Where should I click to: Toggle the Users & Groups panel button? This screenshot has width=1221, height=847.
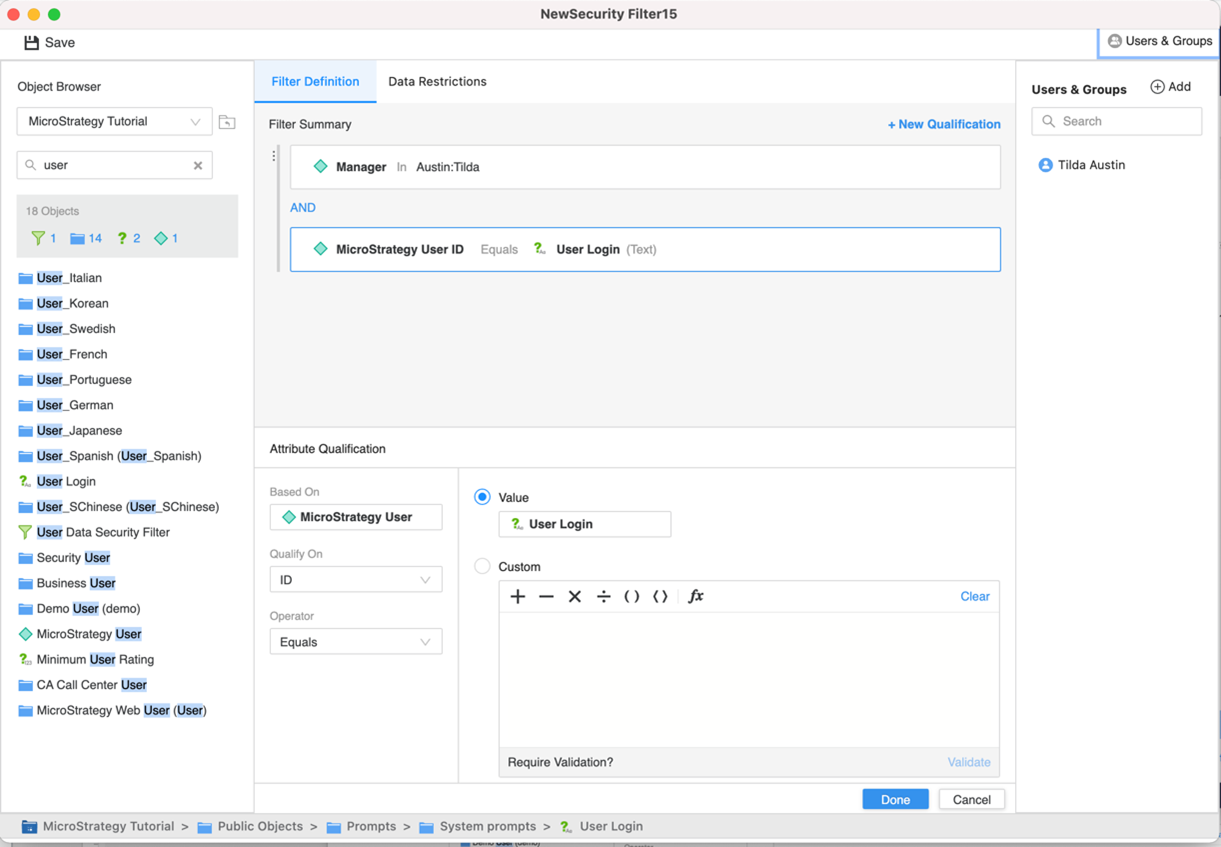pos(1160,41)
